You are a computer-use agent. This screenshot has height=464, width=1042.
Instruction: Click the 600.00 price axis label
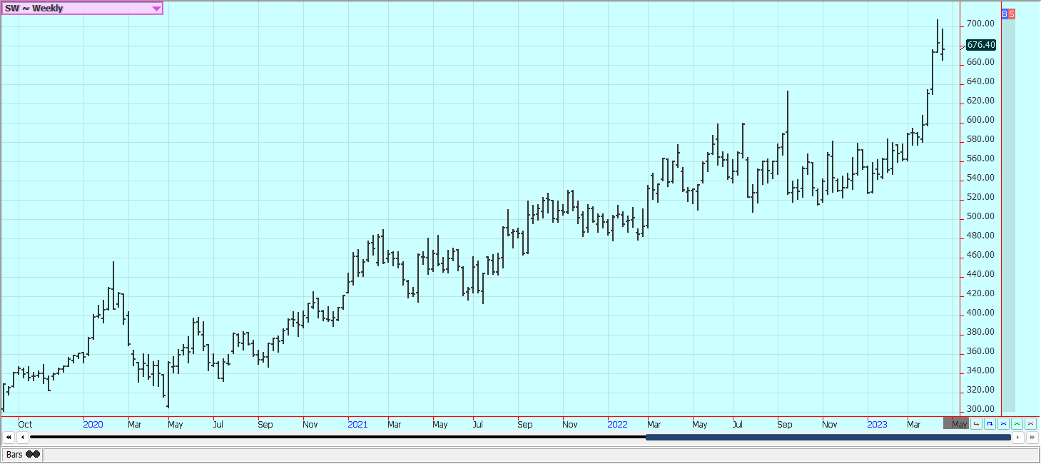[980, 120]
